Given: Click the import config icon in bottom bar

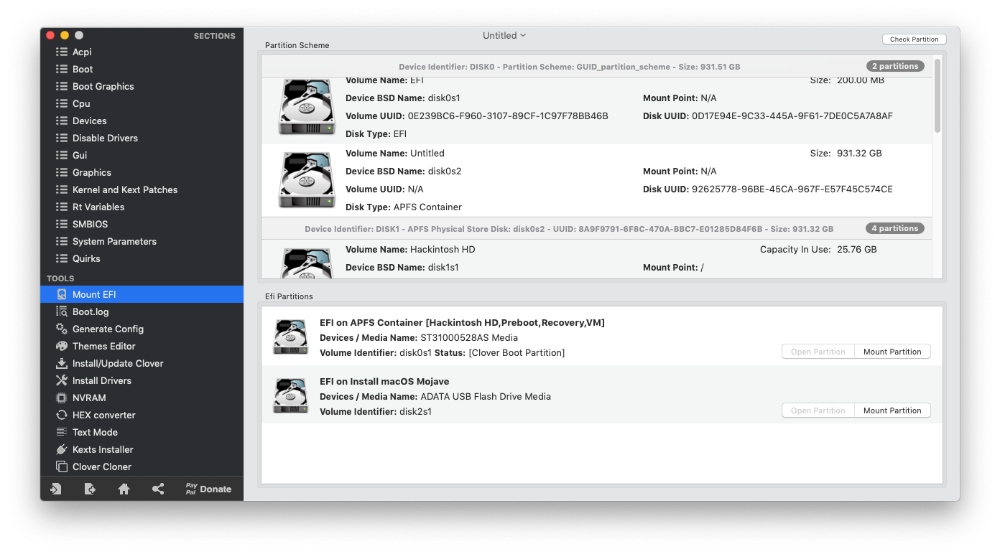Looking at the screenshot, I should pyautogui.click(x=56, y=489).
